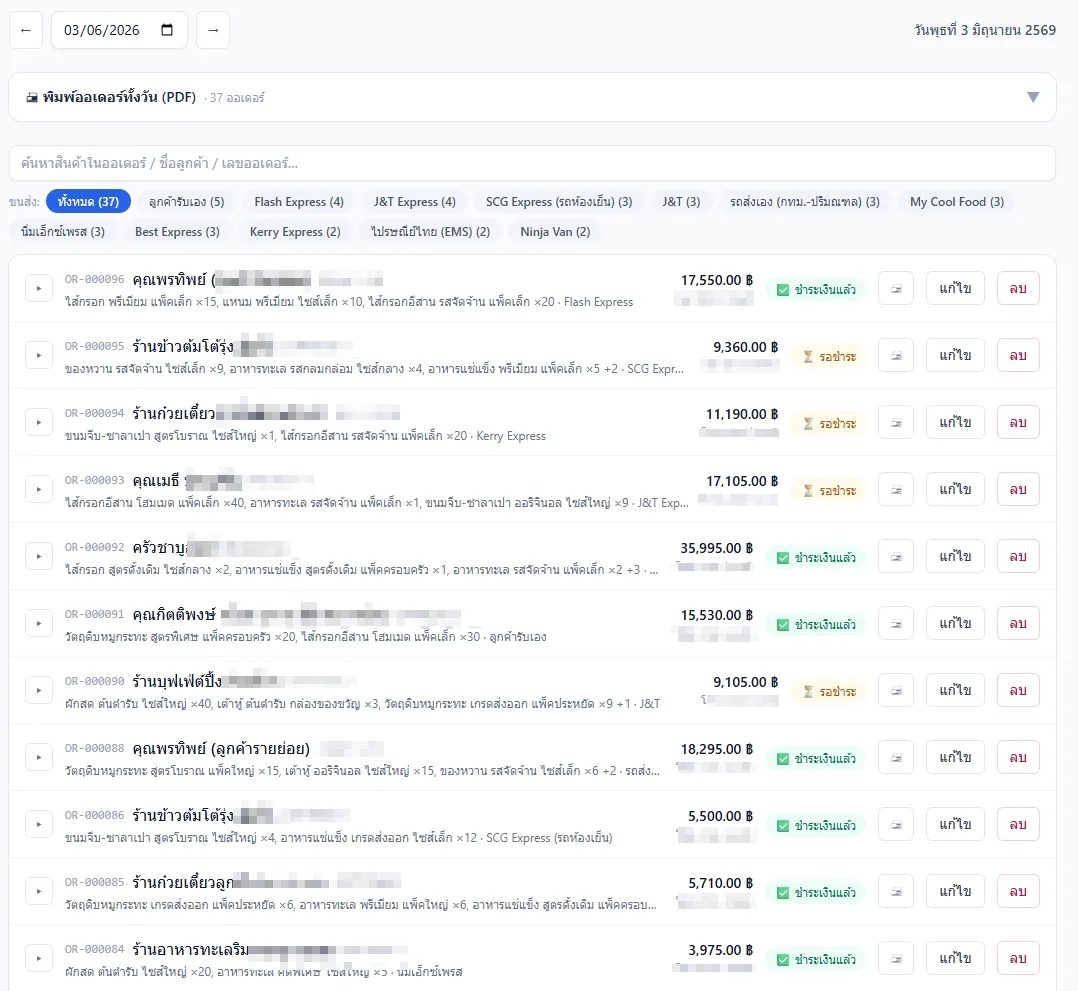Delete order OR-000095 with ลบ
This screenshot has width=1078, height=991.
point(1018,356)
